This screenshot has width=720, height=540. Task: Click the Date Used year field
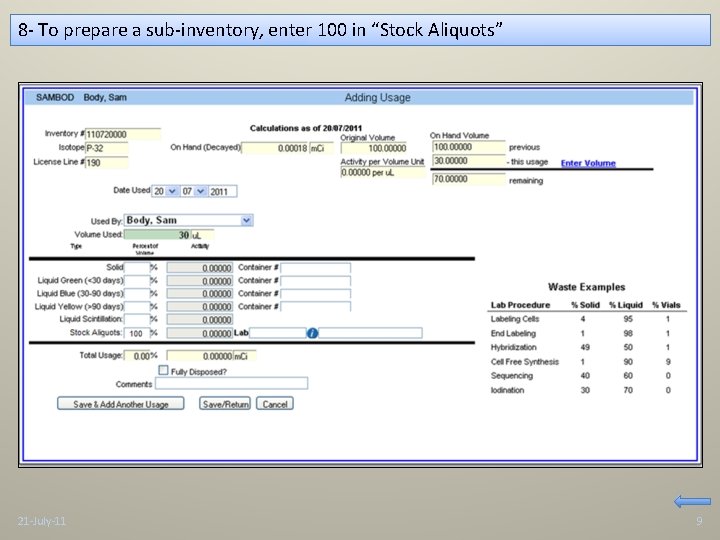[x=223, y=191]
